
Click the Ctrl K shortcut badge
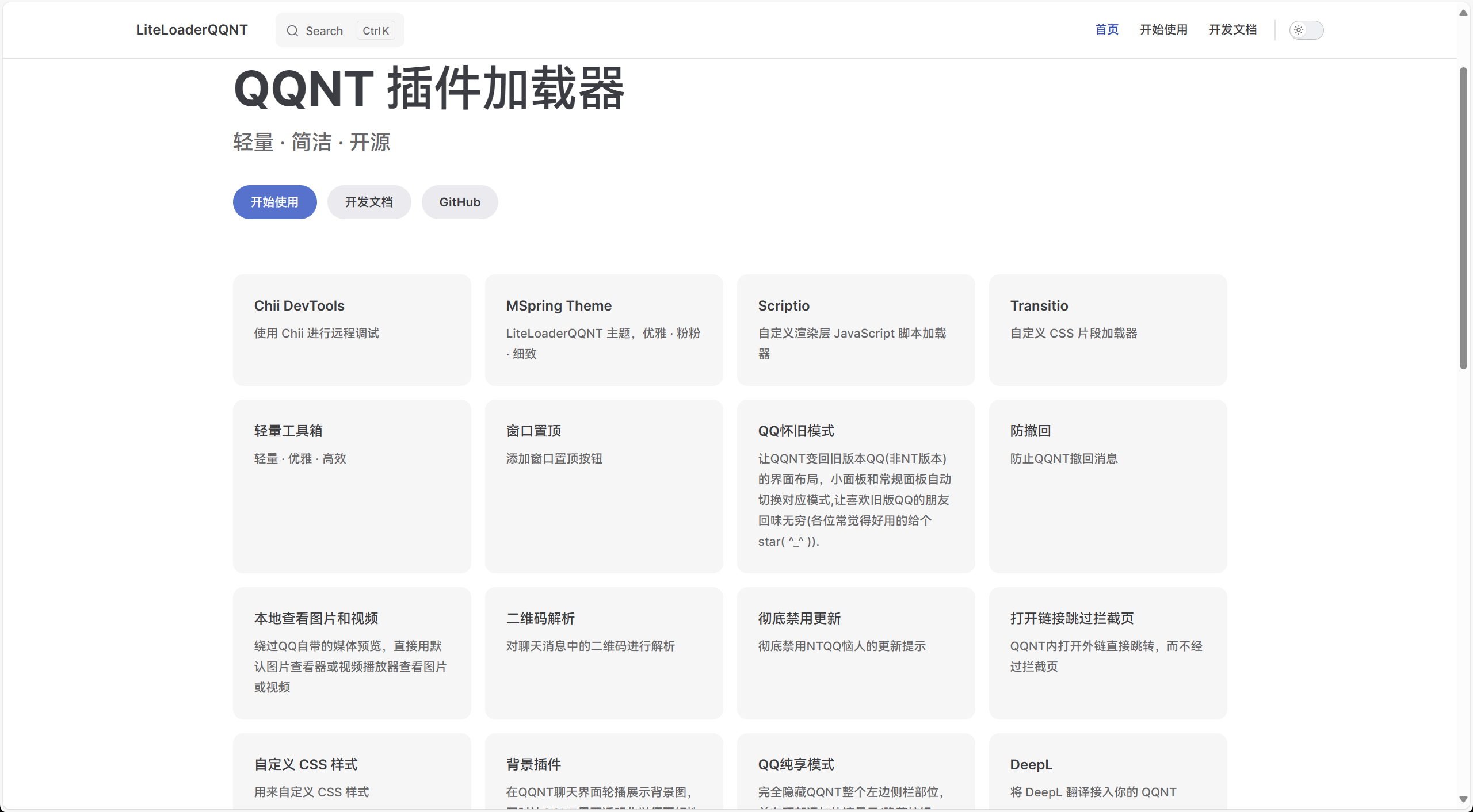tap(376, 30)
